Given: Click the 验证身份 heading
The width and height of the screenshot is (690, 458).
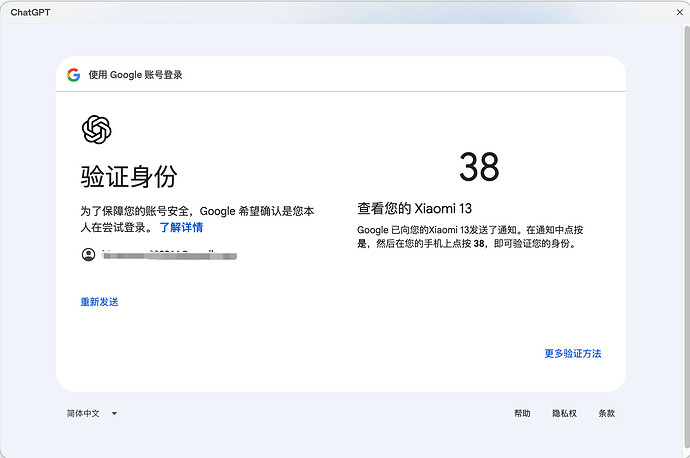Looking at the screenshot, I should (x=129, y=176).
